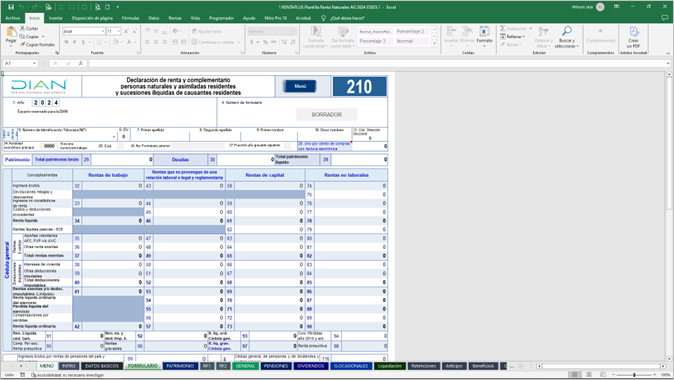Click the Paste (Pegar) icon
Screen dimensions: 674x380
11,32
